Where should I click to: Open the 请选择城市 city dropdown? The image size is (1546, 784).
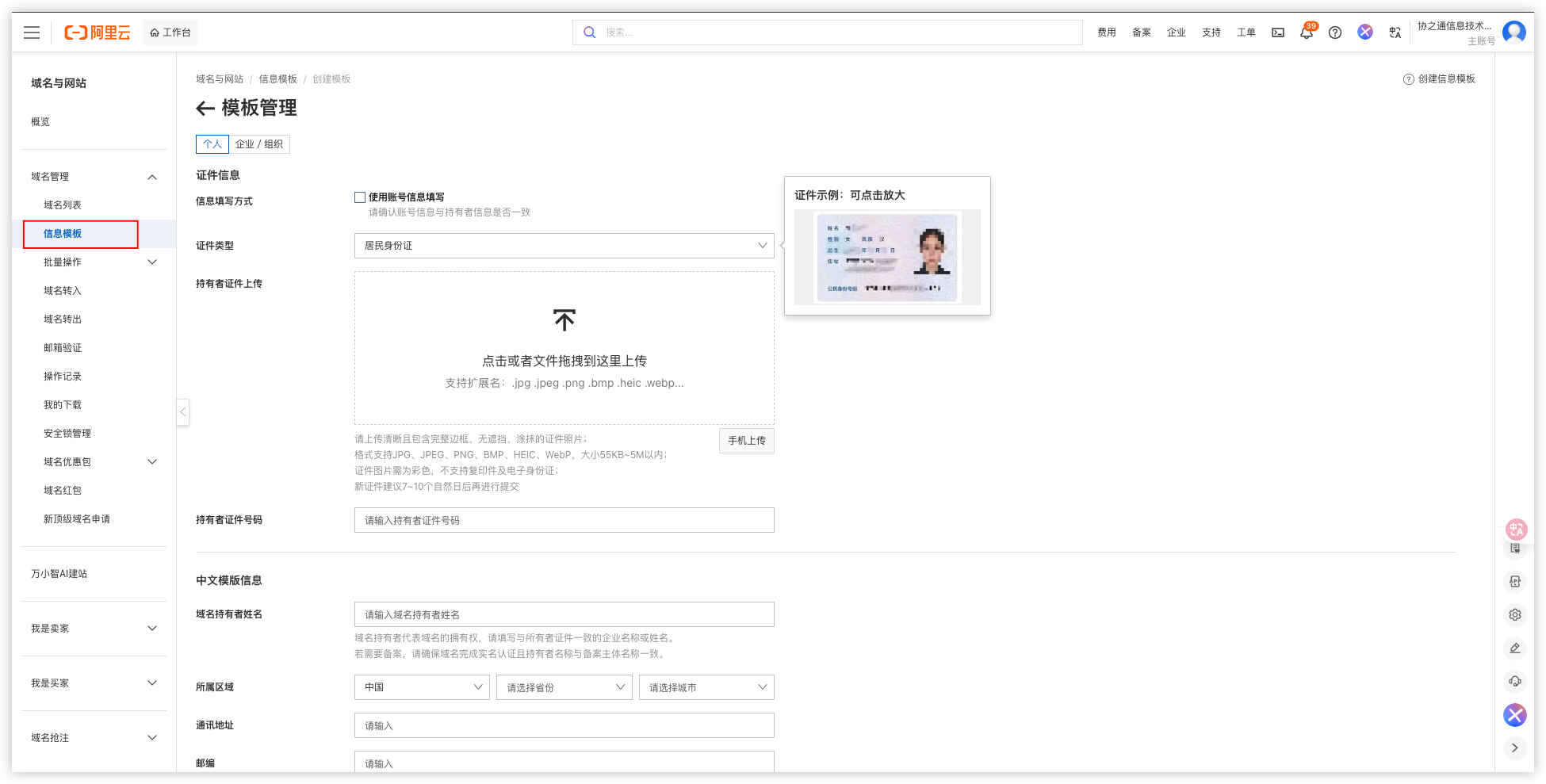tap(706, 687)
